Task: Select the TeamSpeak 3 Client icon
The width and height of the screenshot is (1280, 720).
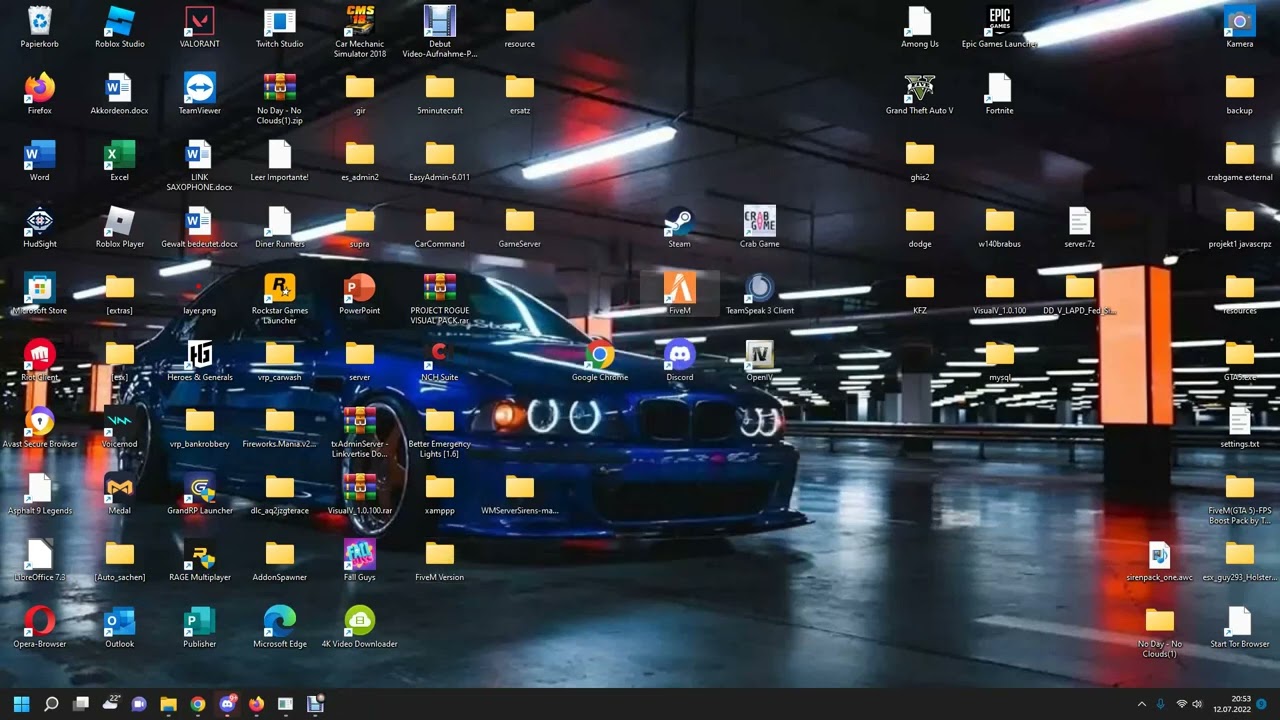Action: coord(760,295)
